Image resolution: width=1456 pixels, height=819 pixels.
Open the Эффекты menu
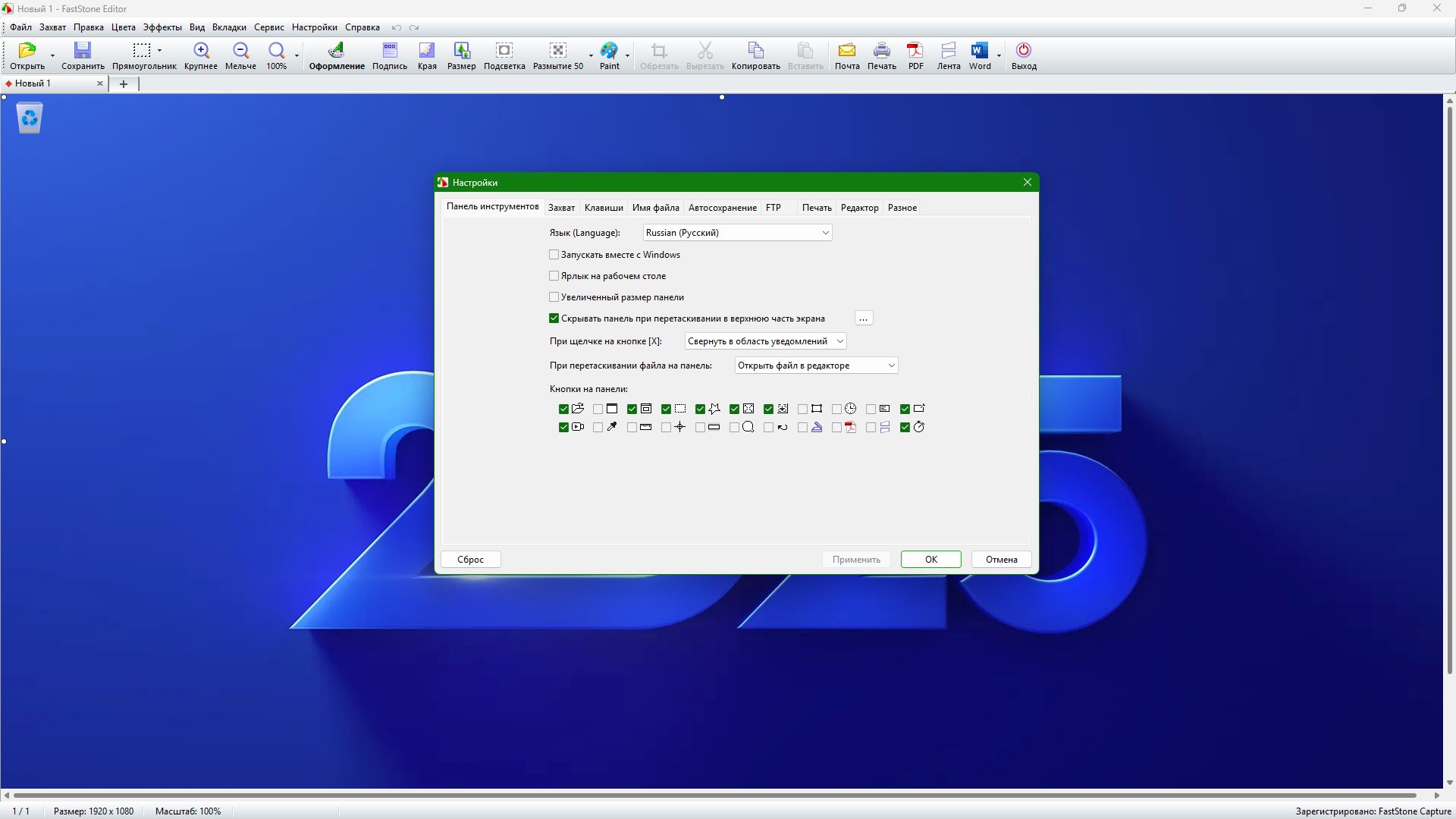click(162, 27)
